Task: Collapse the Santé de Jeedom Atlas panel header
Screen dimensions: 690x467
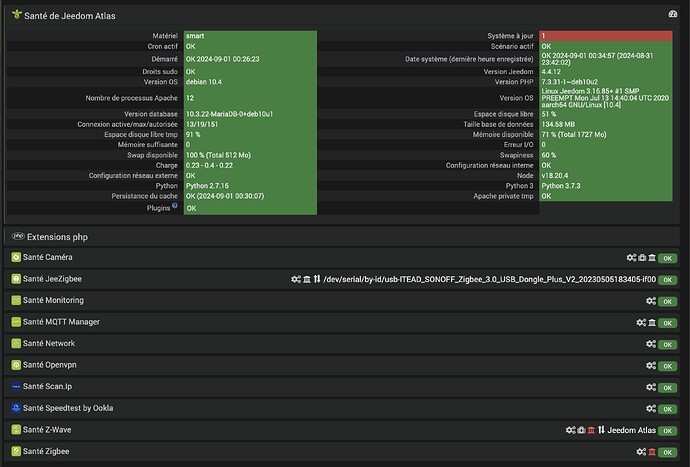Action: point(72,15)
